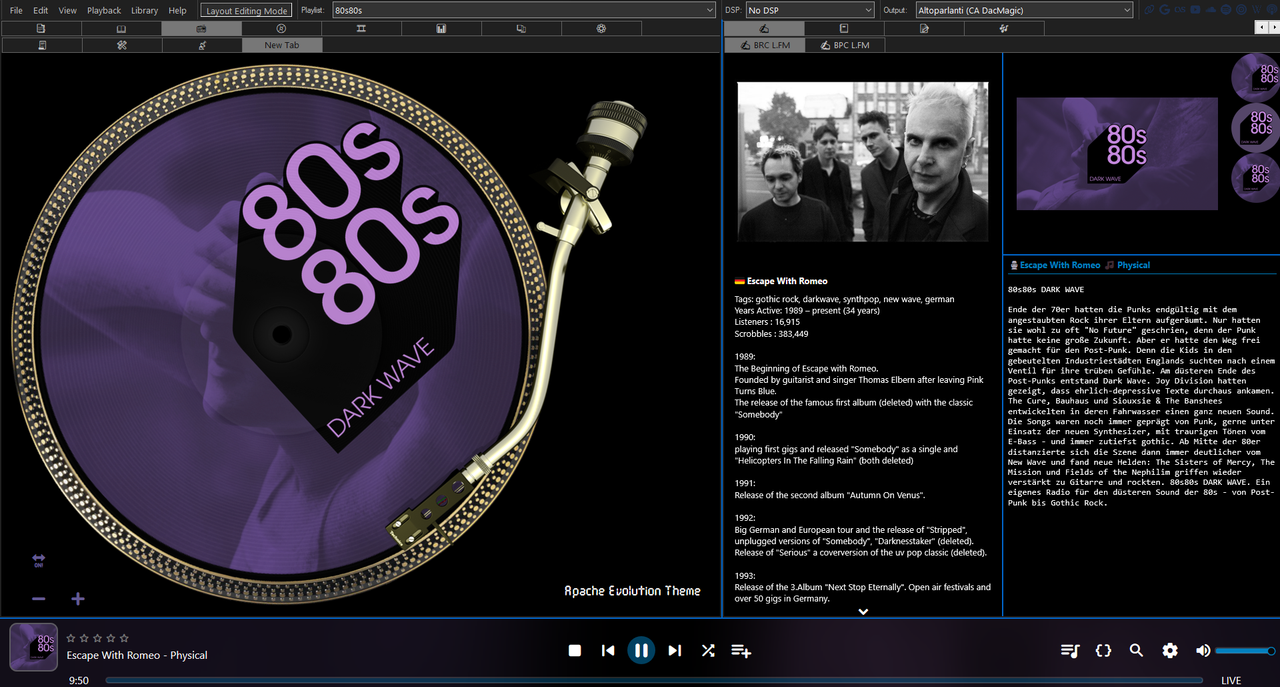
Task: Toggle shuffle playback mode
Action: pos(708,650)
